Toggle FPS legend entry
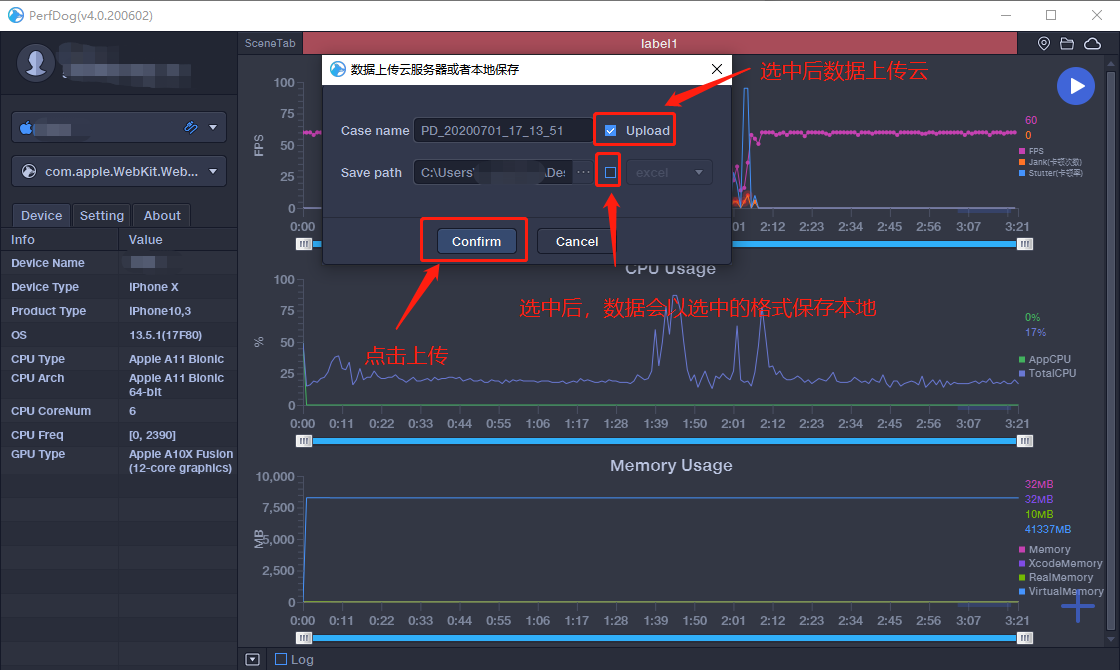Image resolution: width=1120 pixels, height=670 pixels. click(x=1031, y=151)
